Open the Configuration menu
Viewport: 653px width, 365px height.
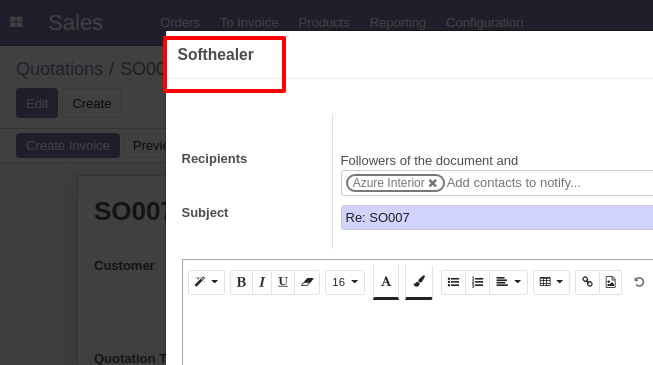point(485,22)
